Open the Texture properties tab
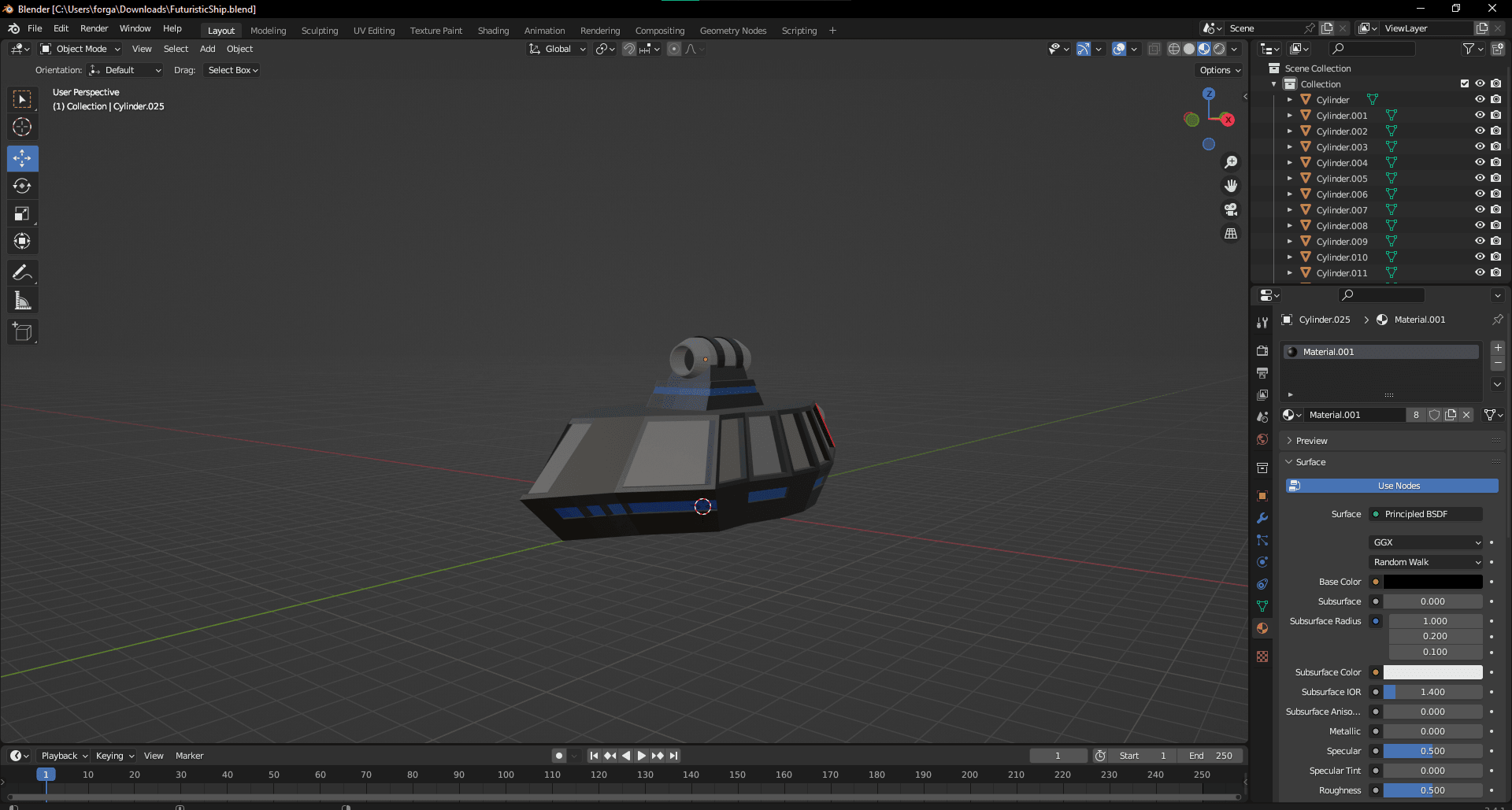 point(1262,657)
